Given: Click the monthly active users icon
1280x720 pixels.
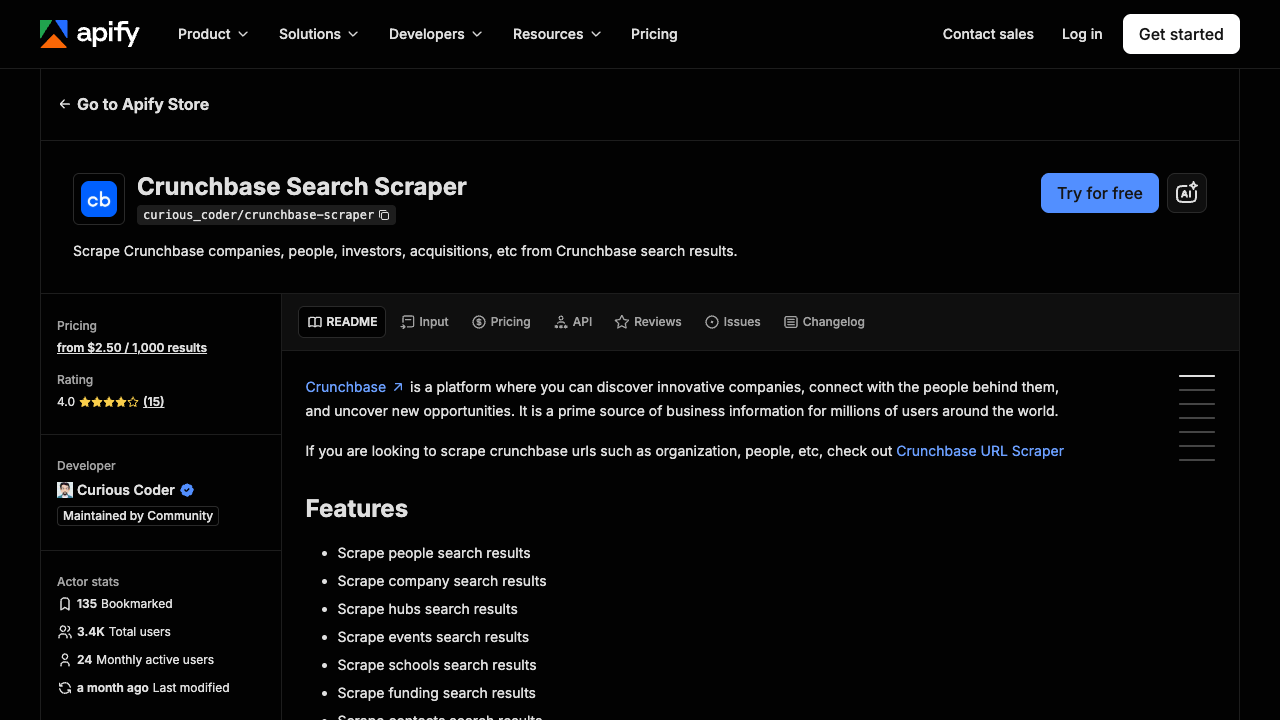Looking at the screenshot, I should pos(65,660).
